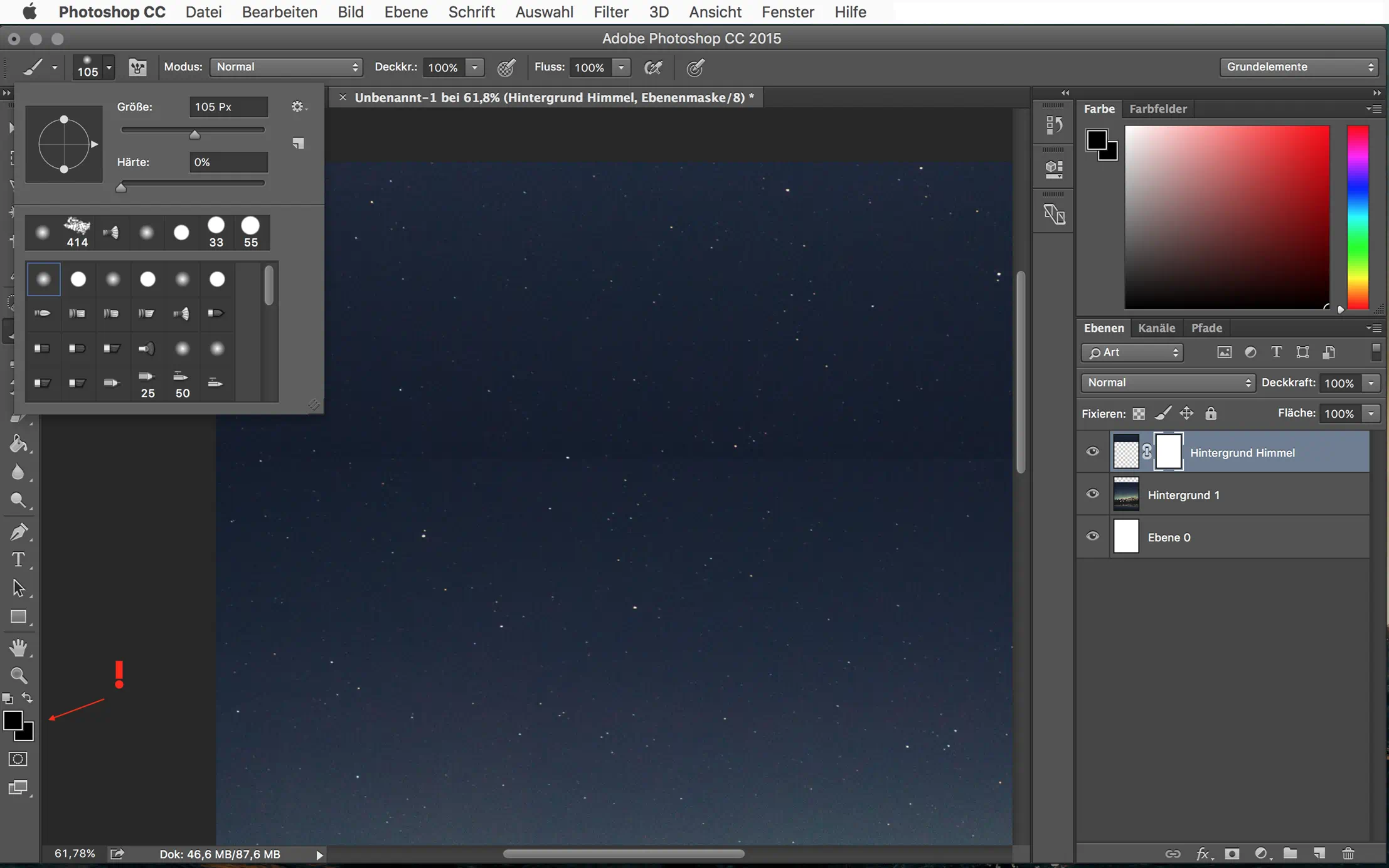
Task: Click the hue spectrum color slider
Action: 1358,216
